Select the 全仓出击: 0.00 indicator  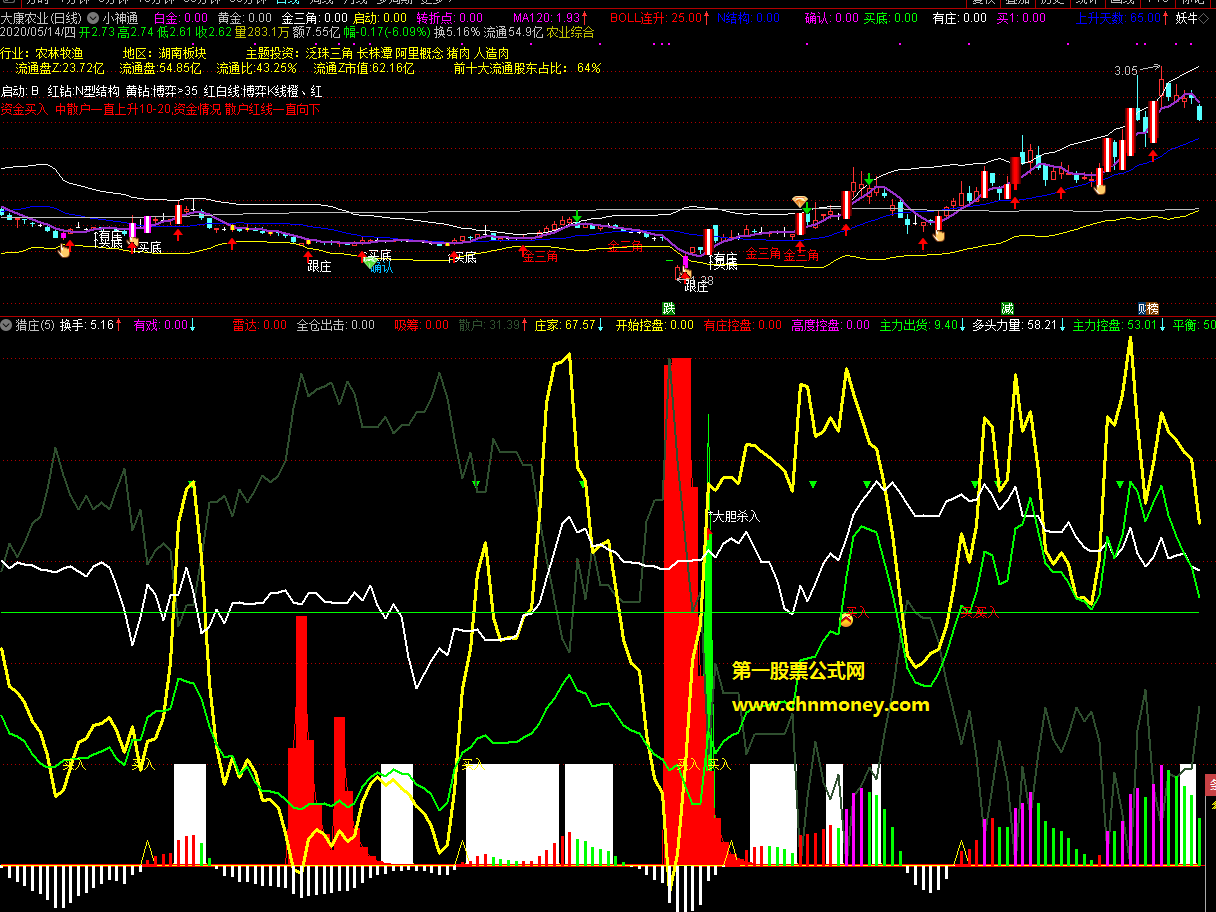click(335, 325)
